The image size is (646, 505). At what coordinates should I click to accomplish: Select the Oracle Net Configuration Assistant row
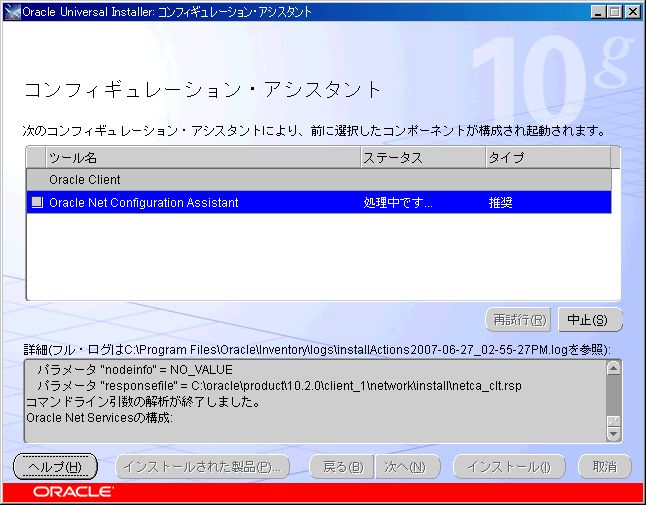point(319,202)
